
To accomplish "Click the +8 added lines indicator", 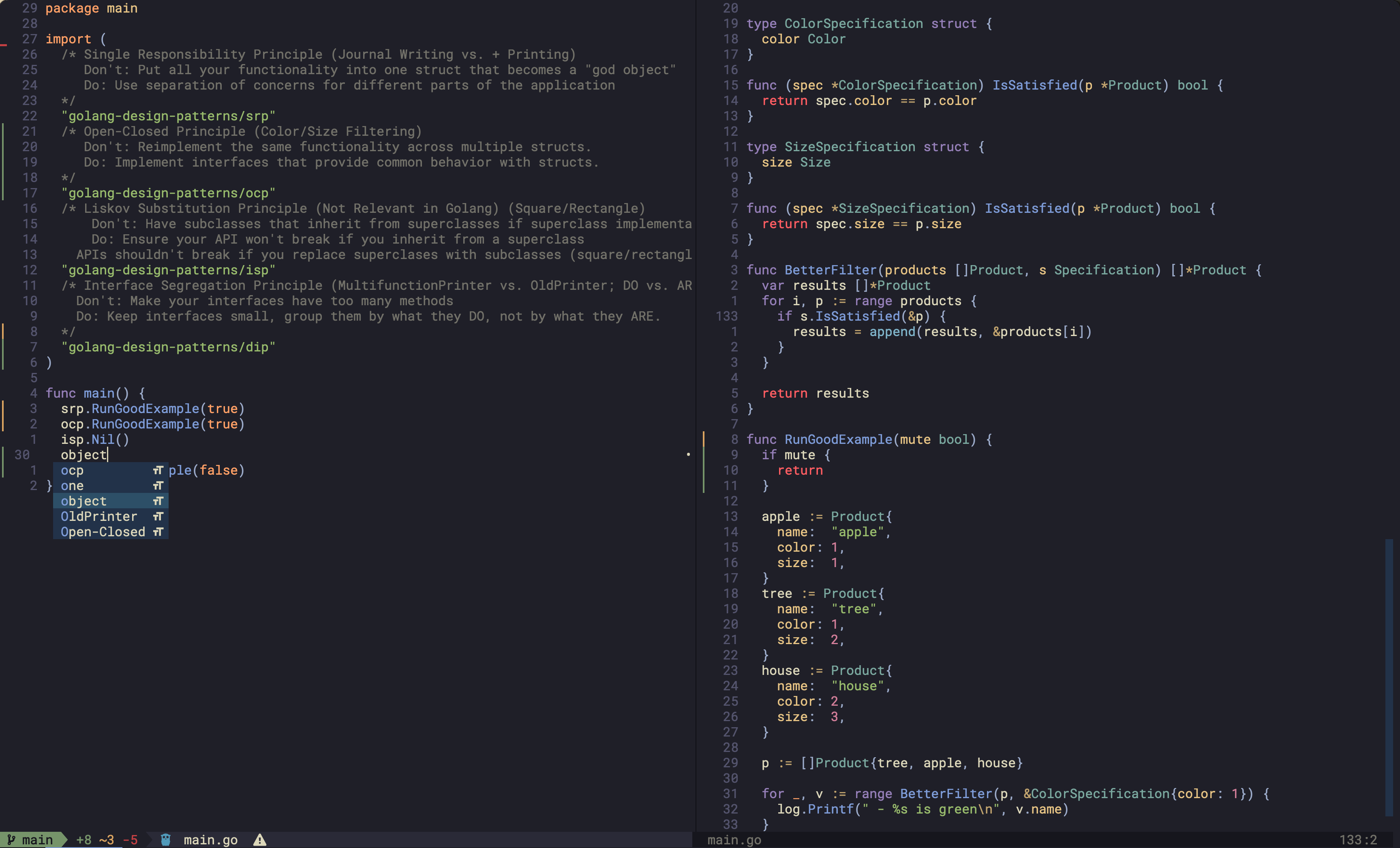I will 83,839.
